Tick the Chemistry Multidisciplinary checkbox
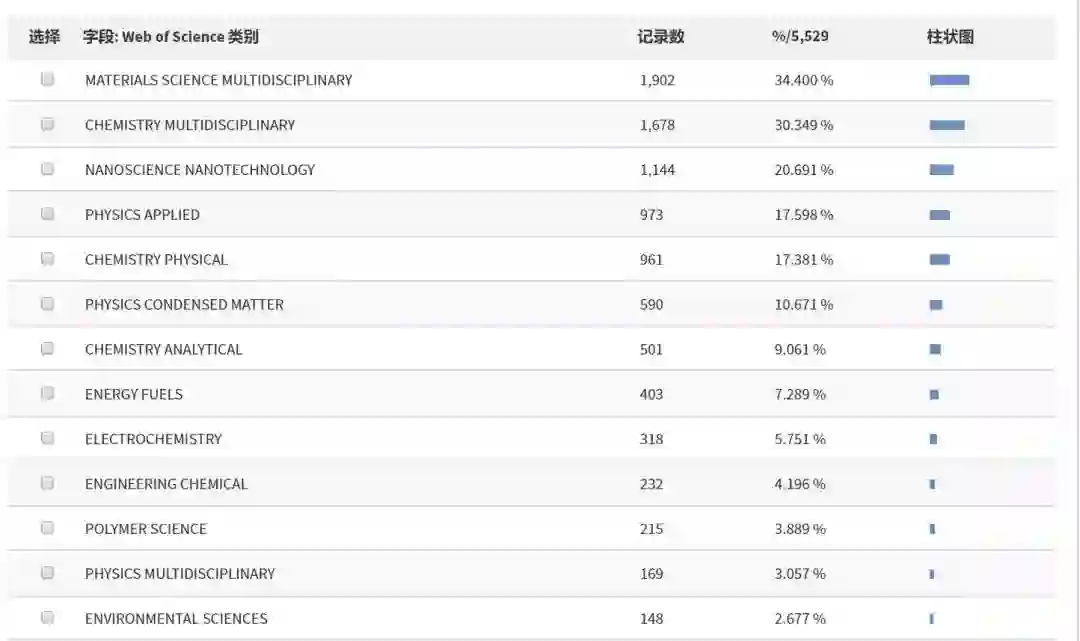 pos(47,124)
